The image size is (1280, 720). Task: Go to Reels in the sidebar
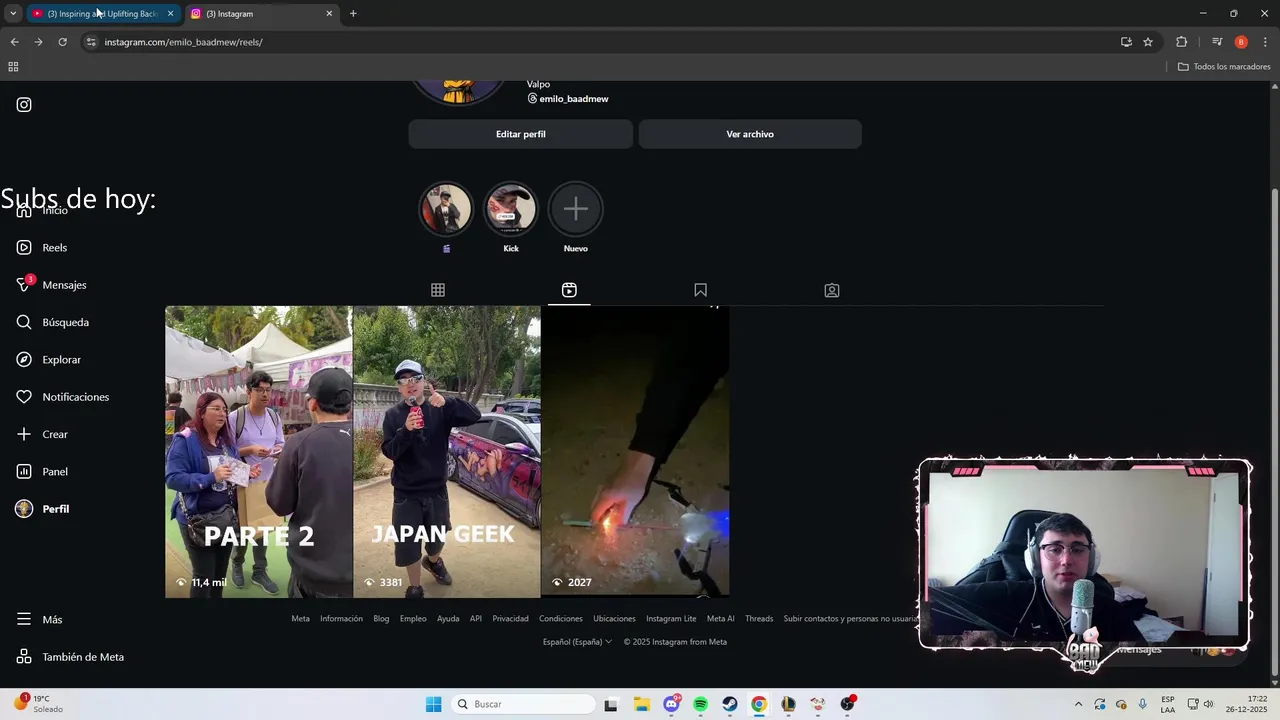coord(42,247)
